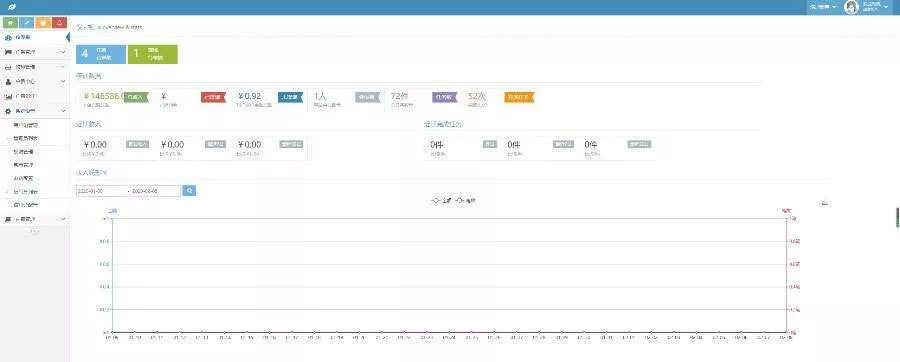This screenshot has width=900, height=362.
Task: Click the app logo in the header
Action: coord(11,7)
